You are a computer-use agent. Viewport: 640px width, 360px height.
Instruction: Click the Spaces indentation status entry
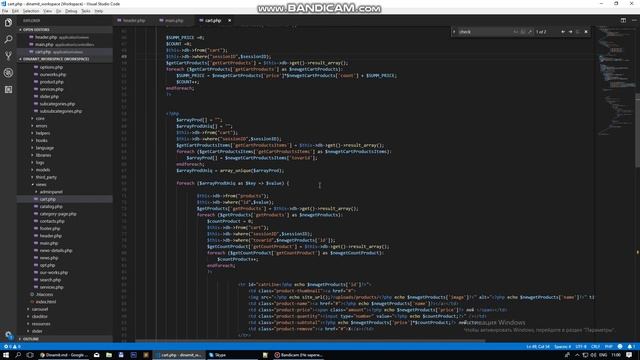coord(562,347)
